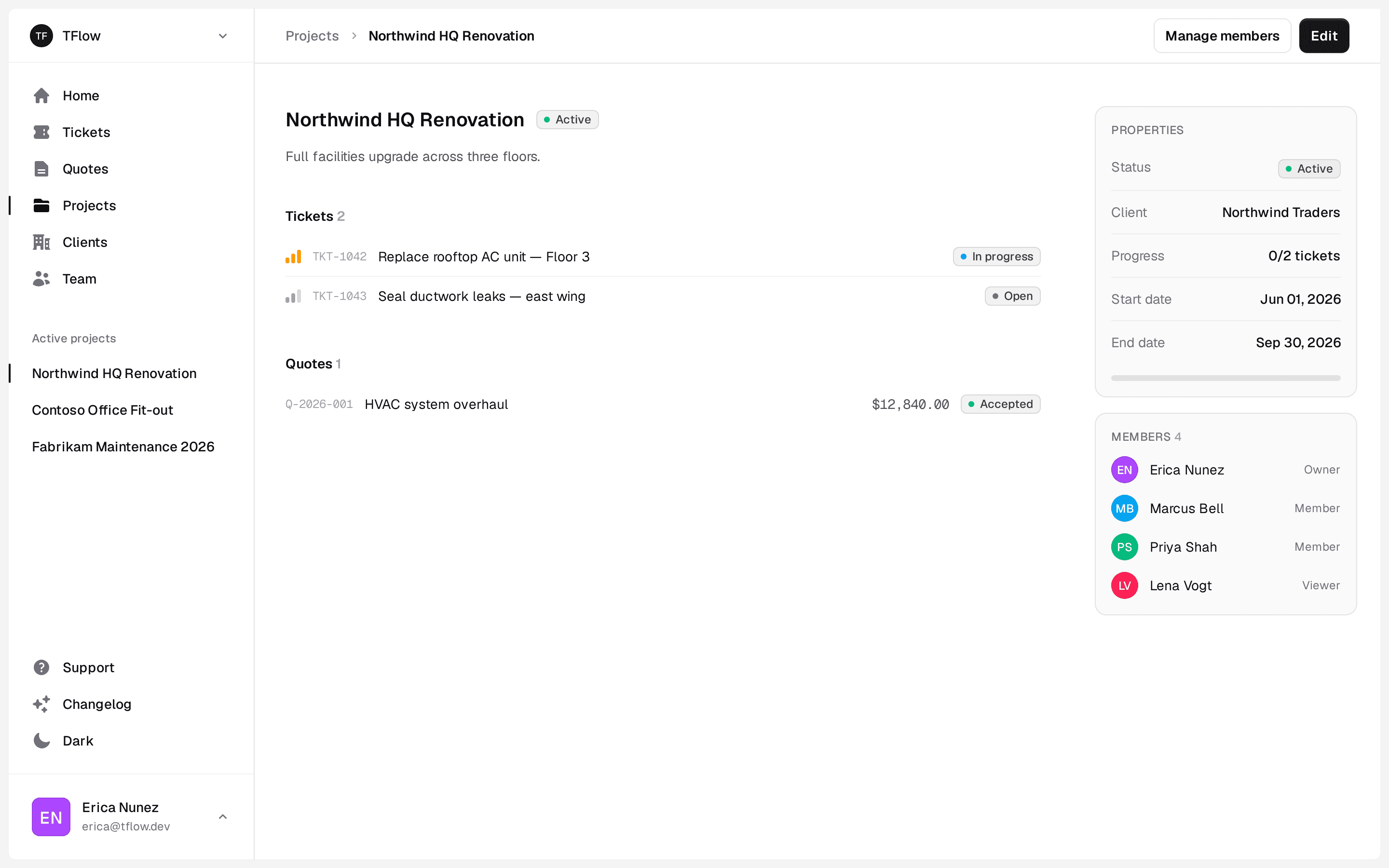Expand the user account menu chevron

223,816
